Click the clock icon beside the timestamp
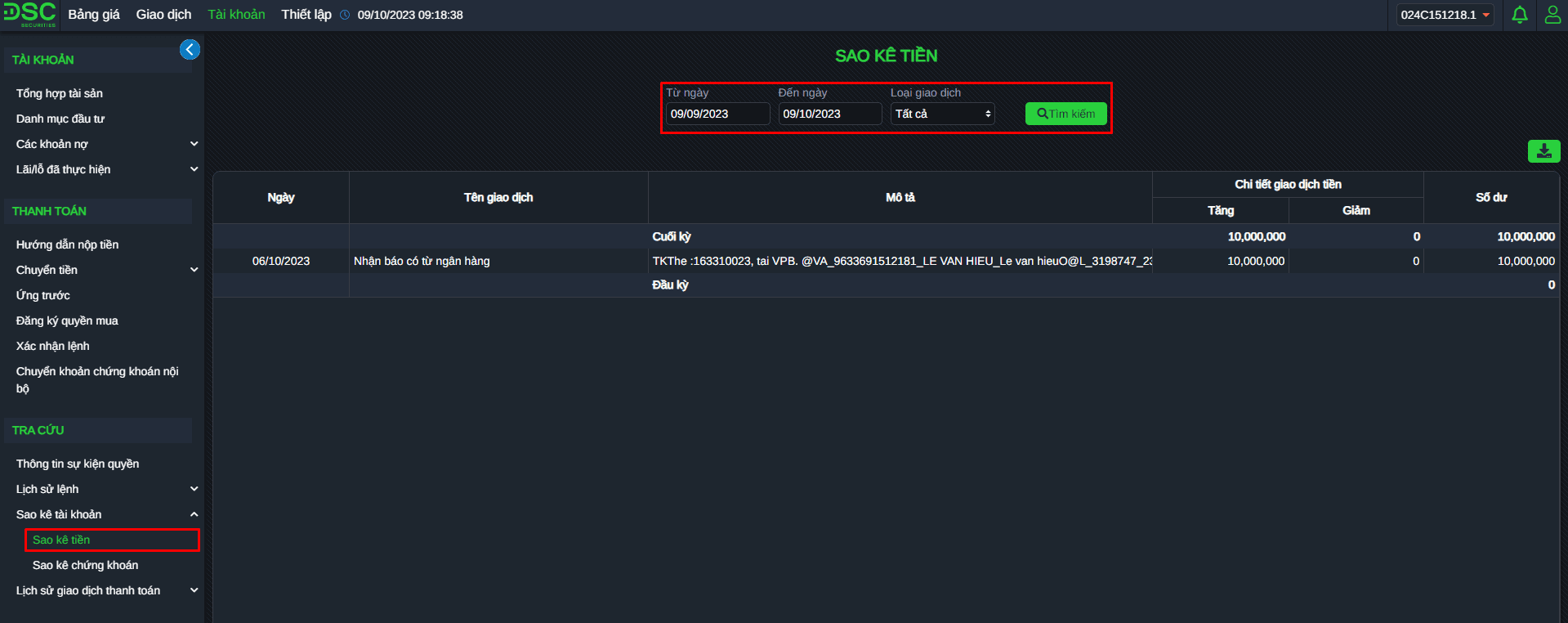This screenshot has width=1568, height=623. [345, 15]
